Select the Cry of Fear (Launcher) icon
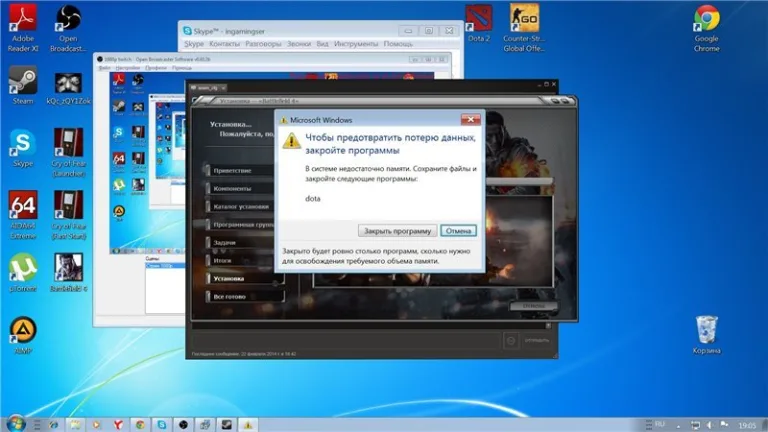Viewport: 768px width, 432px height. coord(68,152)
